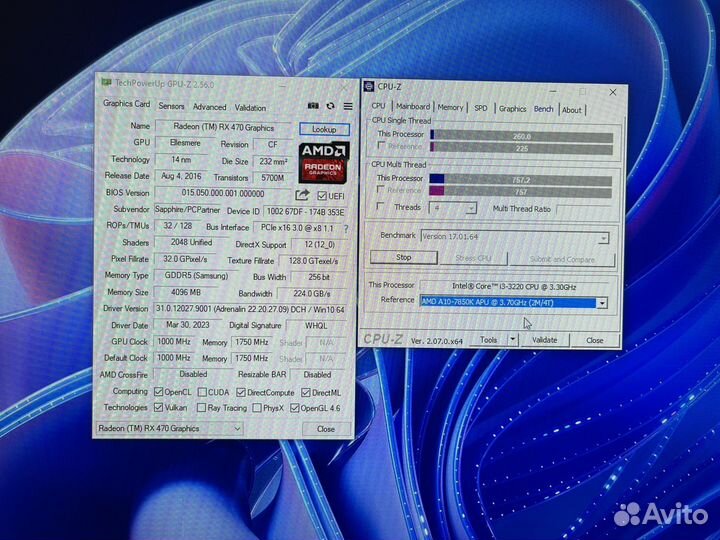Open the Tools dropdown arrow in CPU-Z

(512, 340)
